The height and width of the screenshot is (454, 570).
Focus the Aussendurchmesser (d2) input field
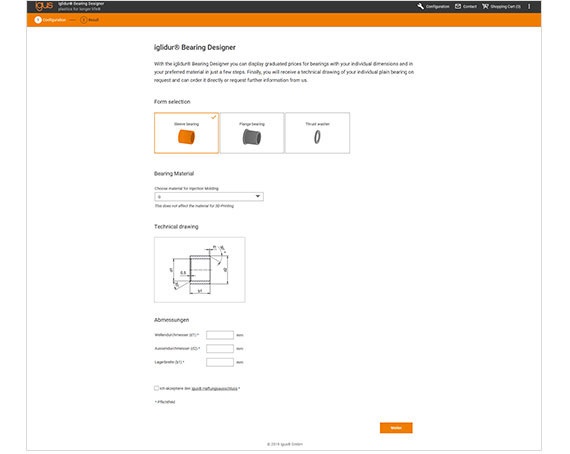[x=220, y=349]
